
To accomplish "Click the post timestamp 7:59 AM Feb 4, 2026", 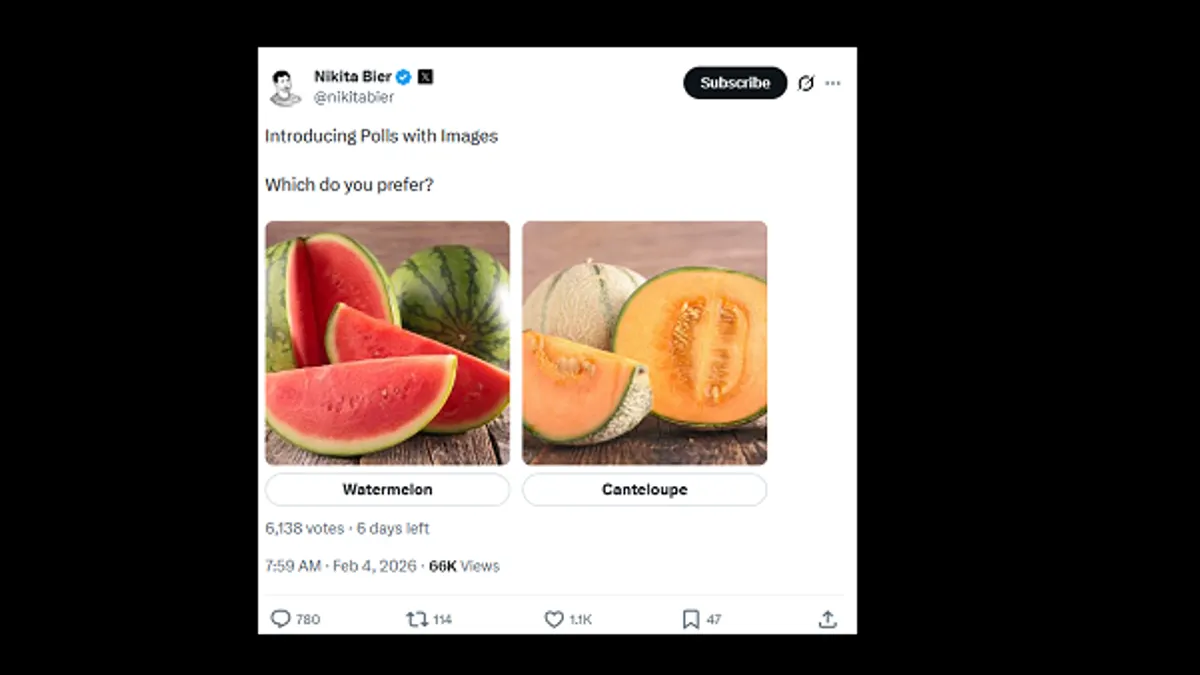I will click(342, 566).
